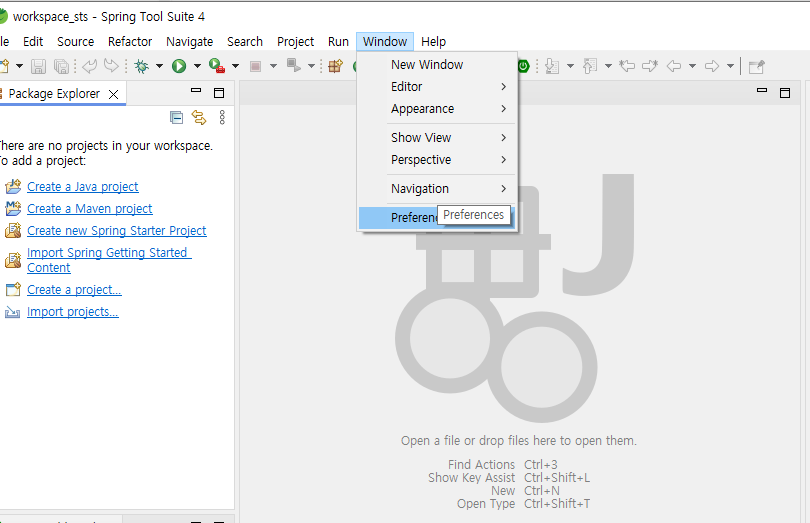Open the Back history dropdown arrow
810x523 pixels.
[692, 66]
